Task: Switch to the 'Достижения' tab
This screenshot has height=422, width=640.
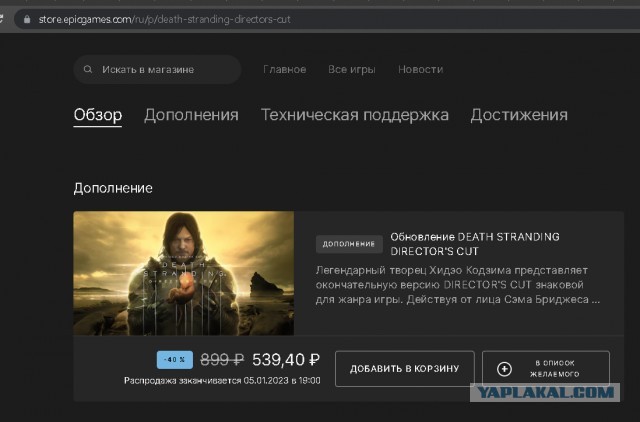Action: click(519, 115)
